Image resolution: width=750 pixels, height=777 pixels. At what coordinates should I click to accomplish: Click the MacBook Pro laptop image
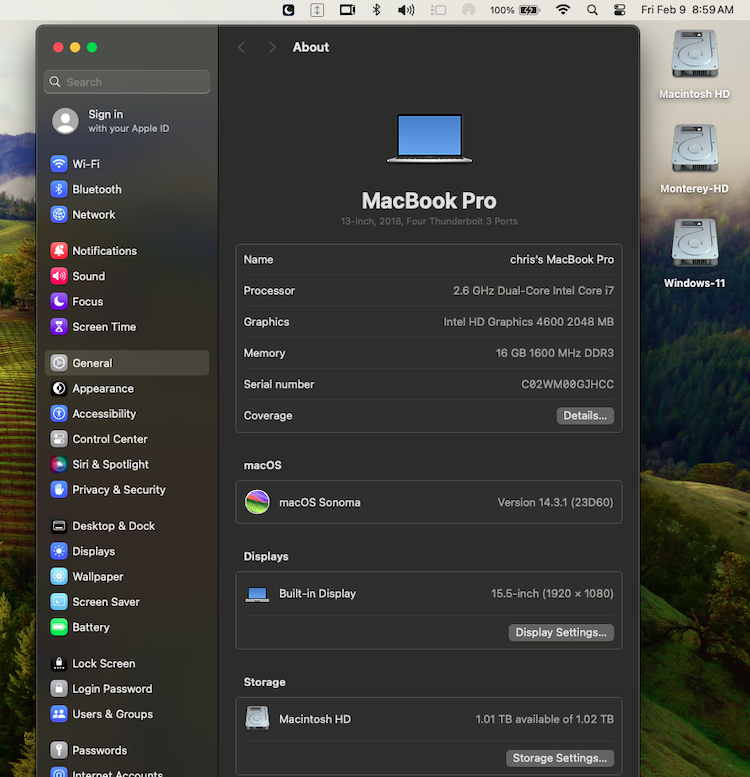pos(429,138)
